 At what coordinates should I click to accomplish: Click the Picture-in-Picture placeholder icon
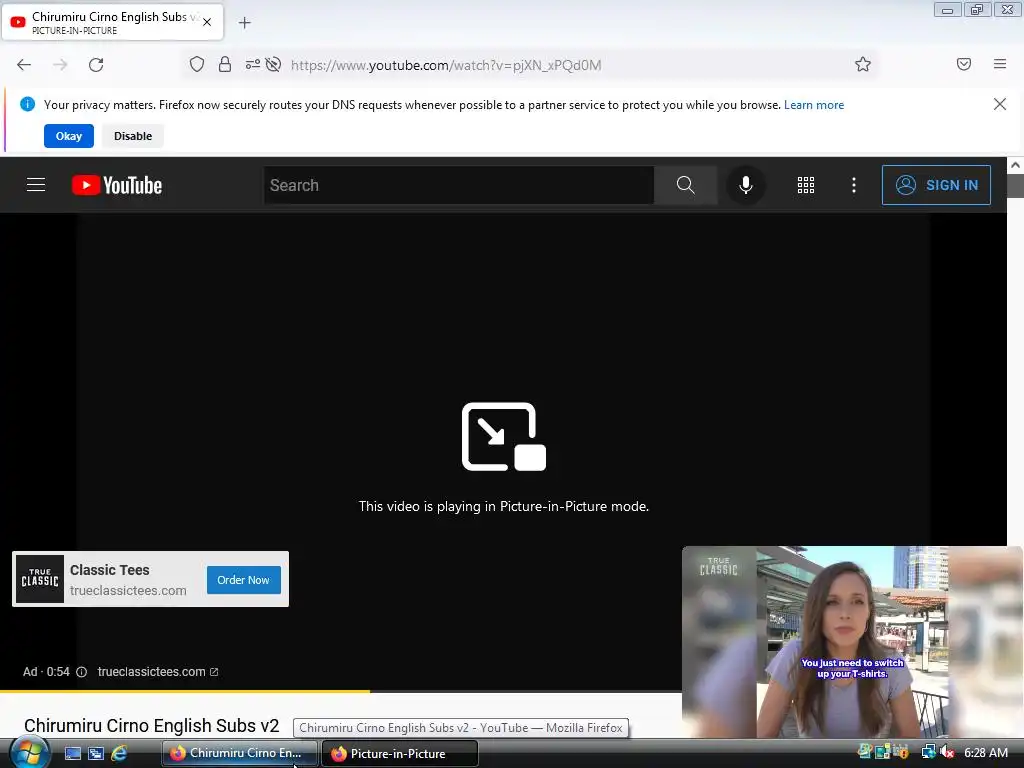504,436
